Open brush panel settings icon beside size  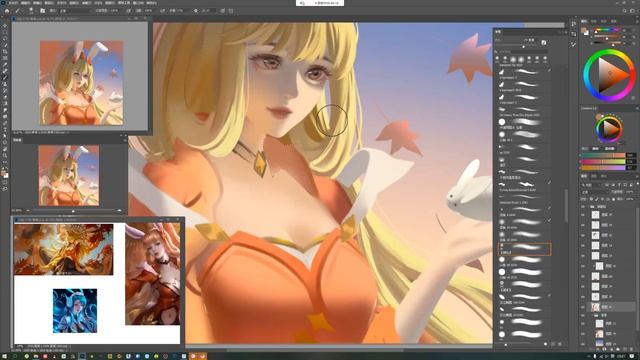tap(544, 42)
